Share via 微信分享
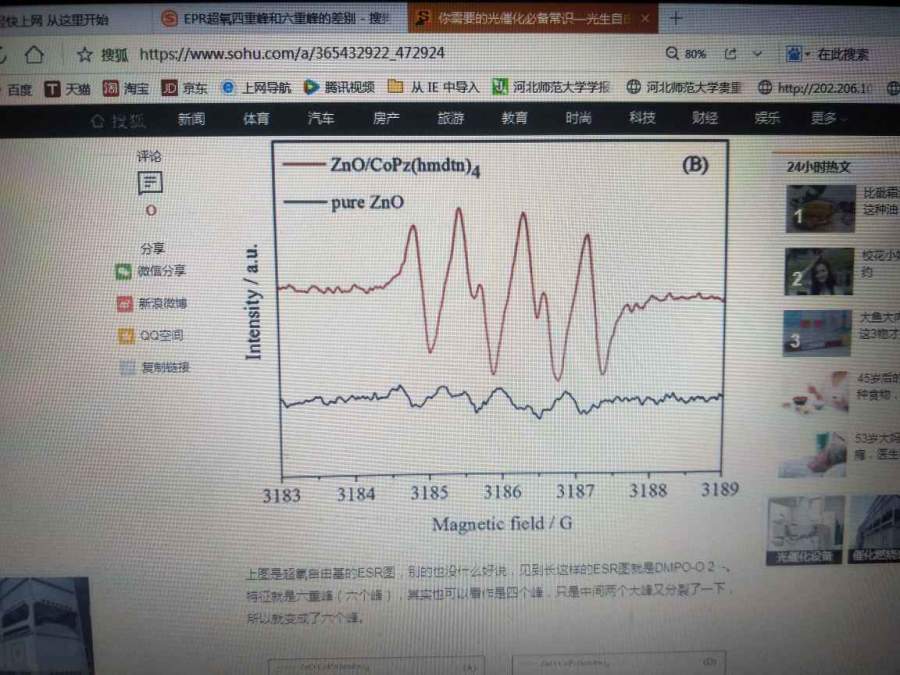Viewport: 900px width, 675px height. 150,271
